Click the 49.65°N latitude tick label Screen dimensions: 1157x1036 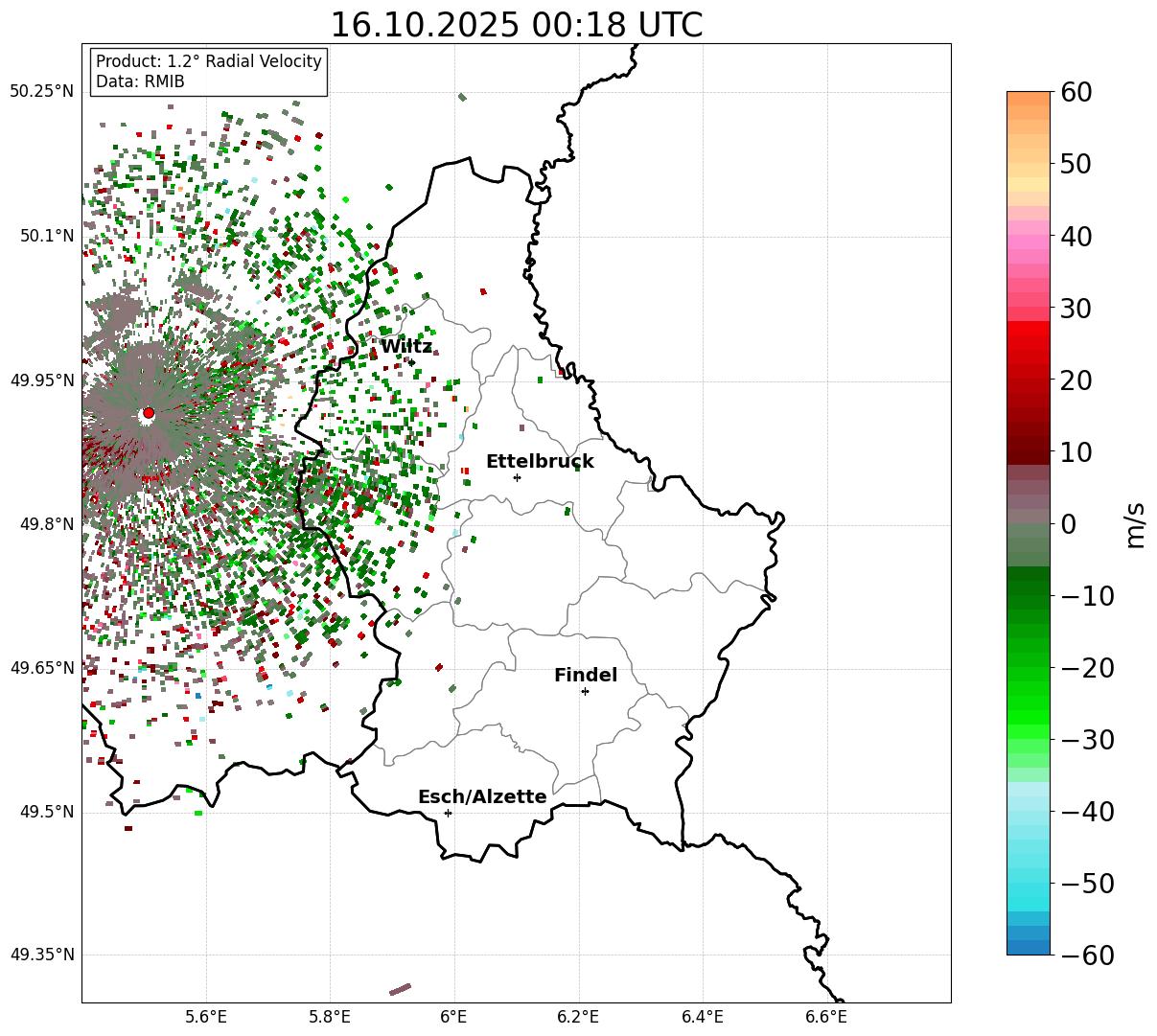coord(42,668)
